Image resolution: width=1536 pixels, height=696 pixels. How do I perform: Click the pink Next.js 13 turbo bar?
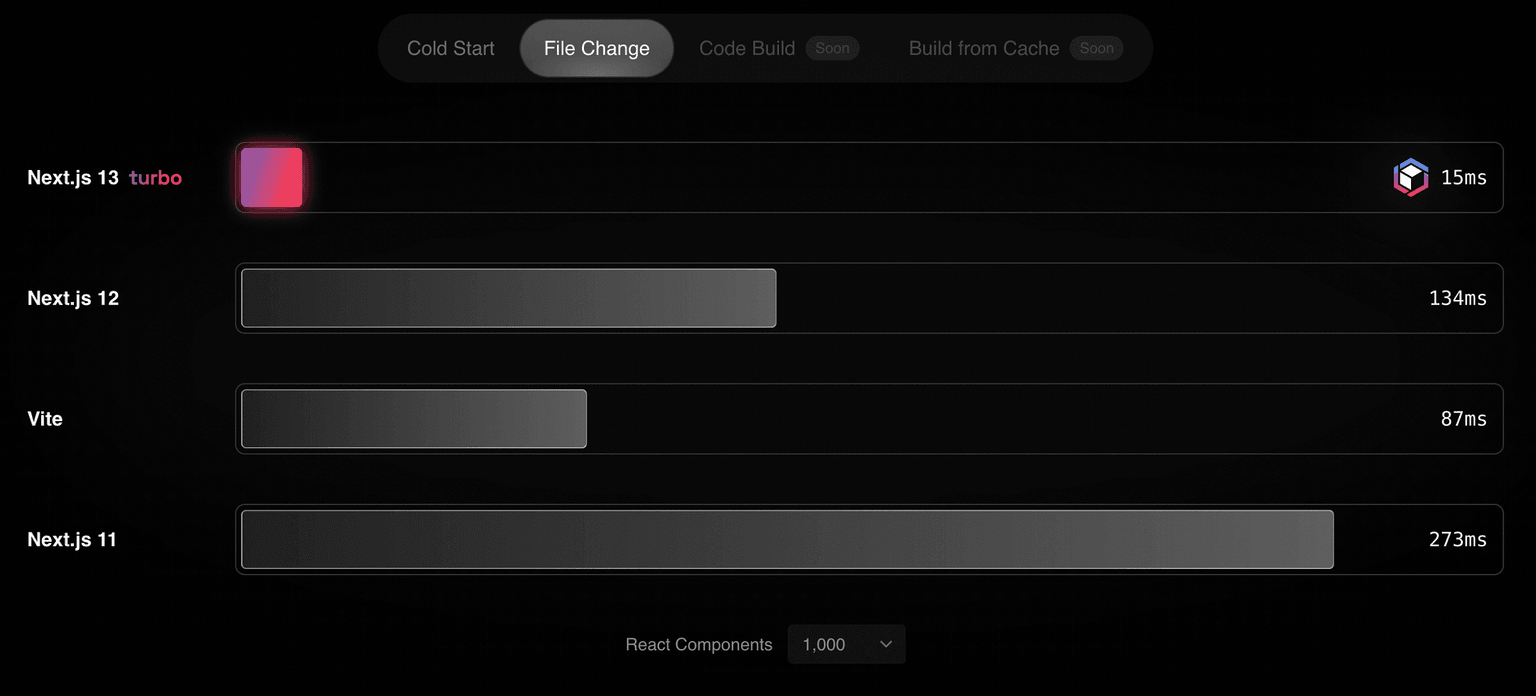pyautogui.click(x=272, y=178)
